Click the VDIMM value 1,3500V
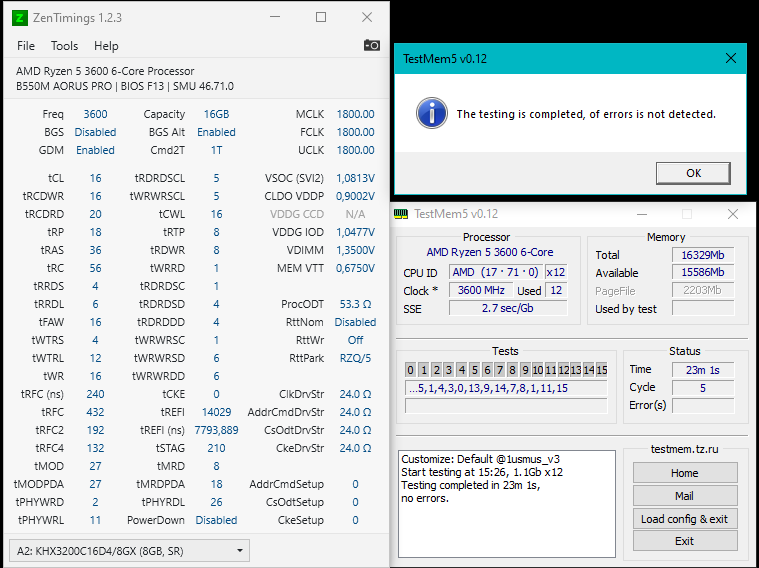Viewport: 759px width, 568px height. tap(355, 250)
